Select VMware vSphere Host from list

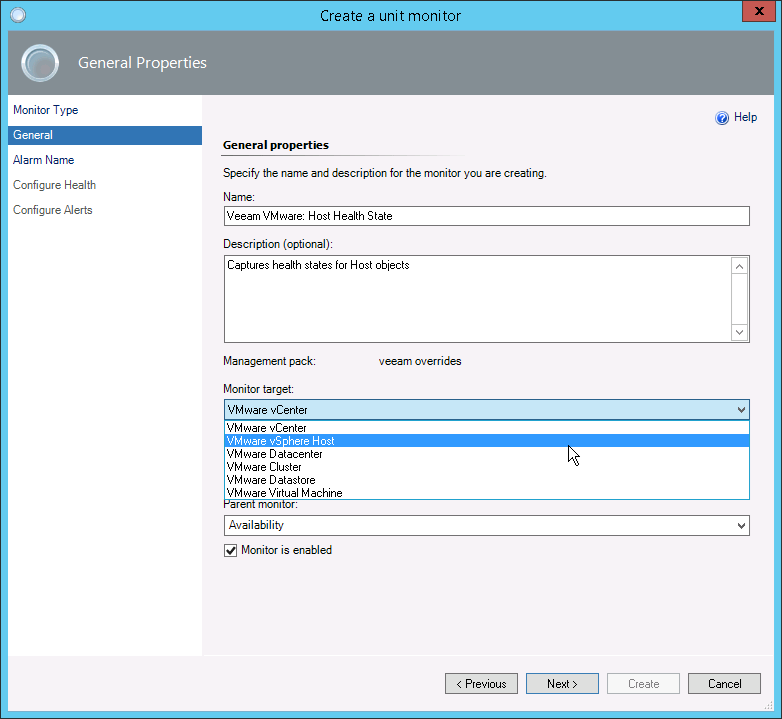point(281,441)
